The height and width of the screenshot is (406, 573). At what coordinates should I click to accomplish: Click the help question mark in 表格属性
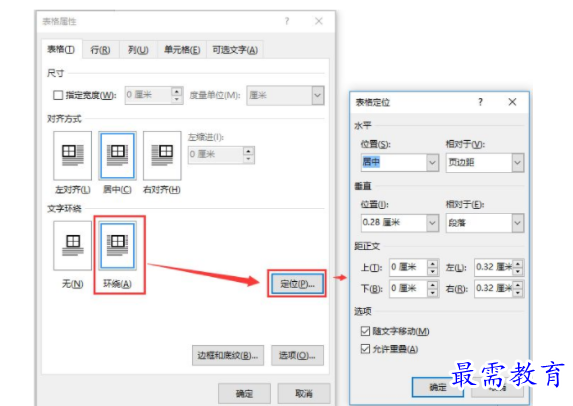tap(287, 21)
